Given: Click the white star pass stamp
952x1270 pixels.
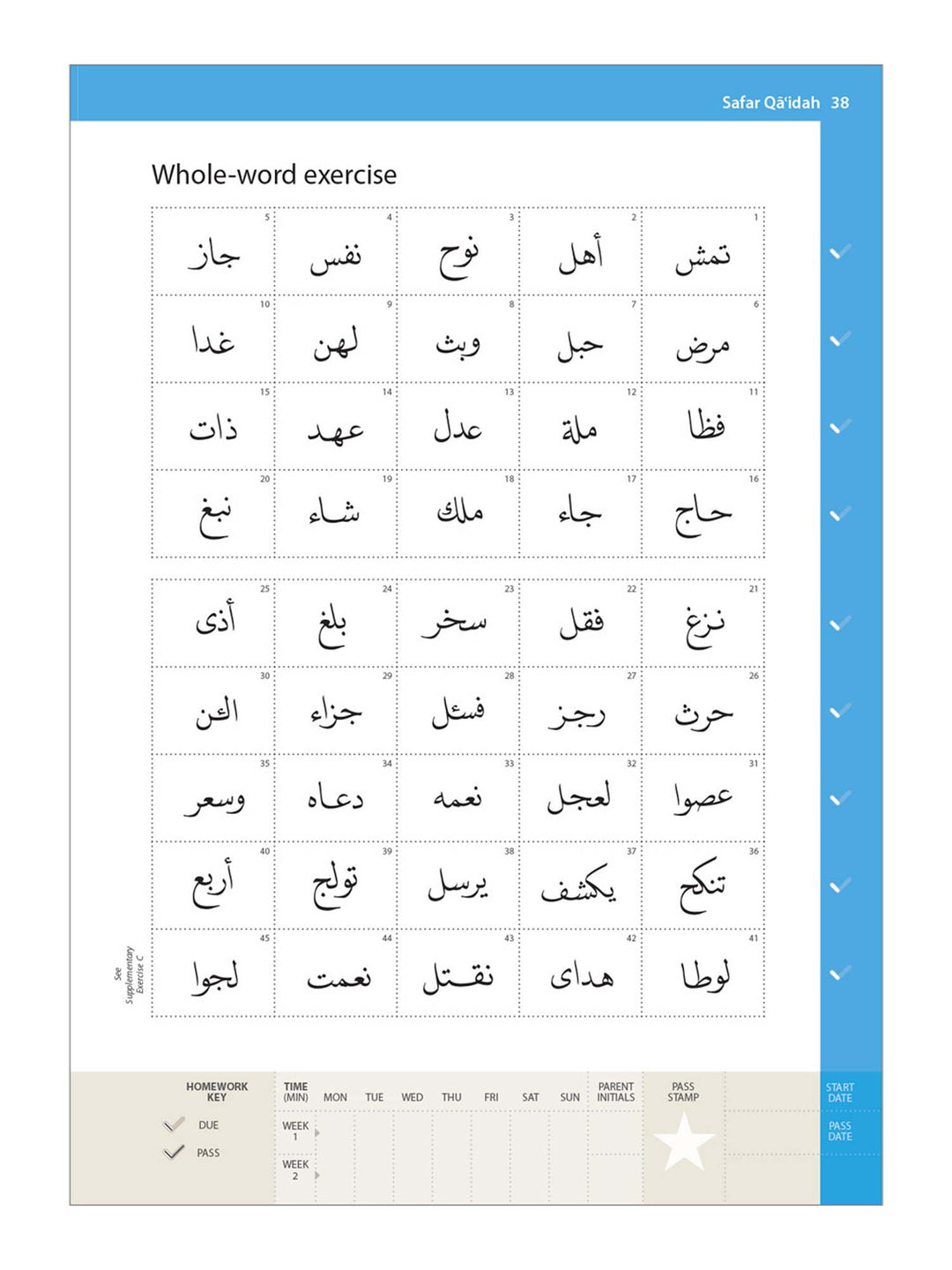Looking at the screenshot, I should (683, 1141).
